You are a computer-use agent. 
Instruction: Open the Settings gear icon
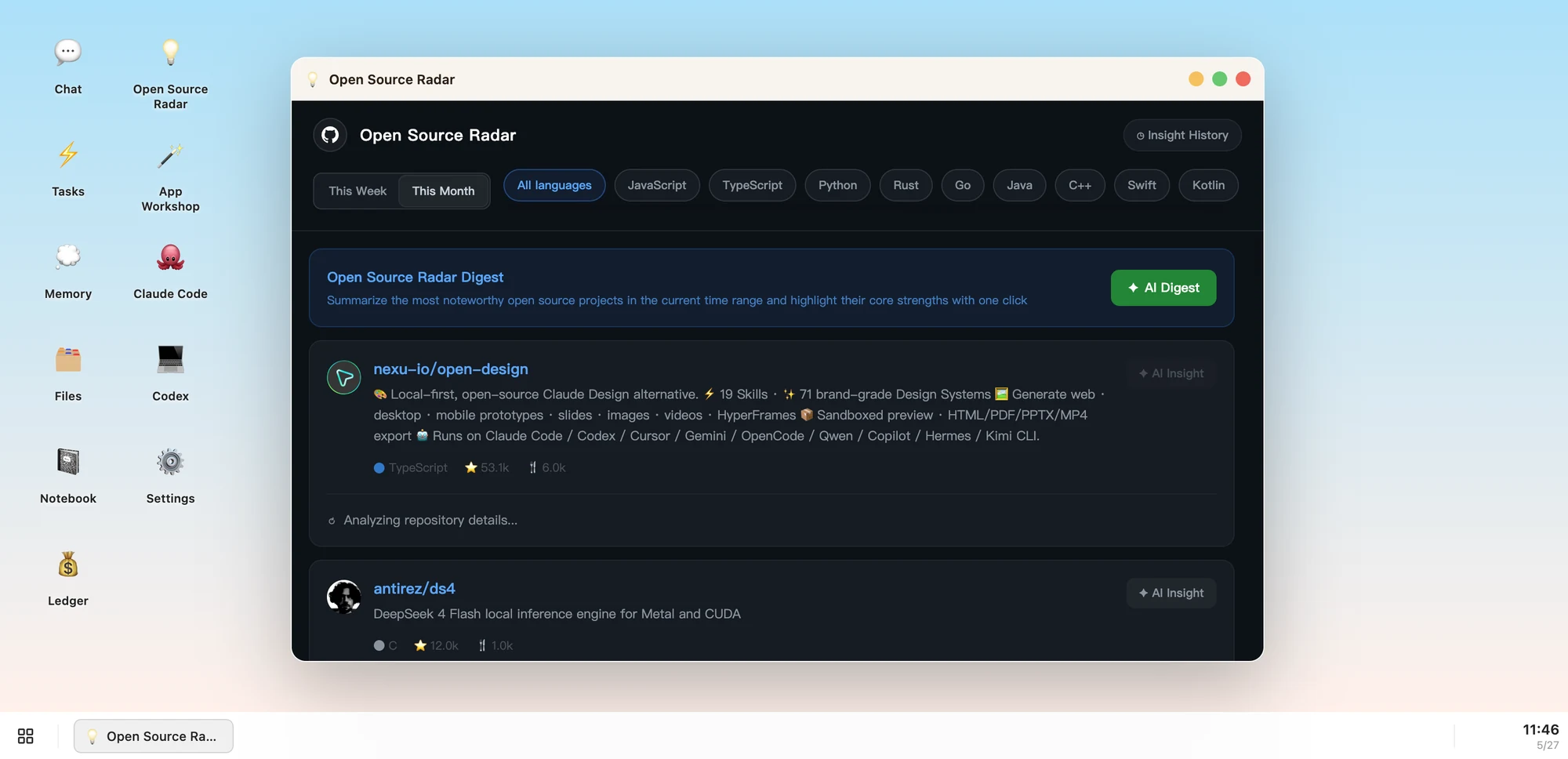tap(170, 462)
